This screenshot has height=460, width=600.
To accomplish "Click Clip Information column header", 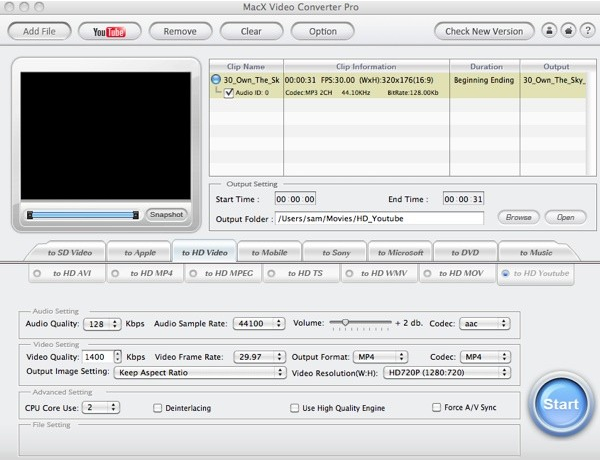I will 366,67.
